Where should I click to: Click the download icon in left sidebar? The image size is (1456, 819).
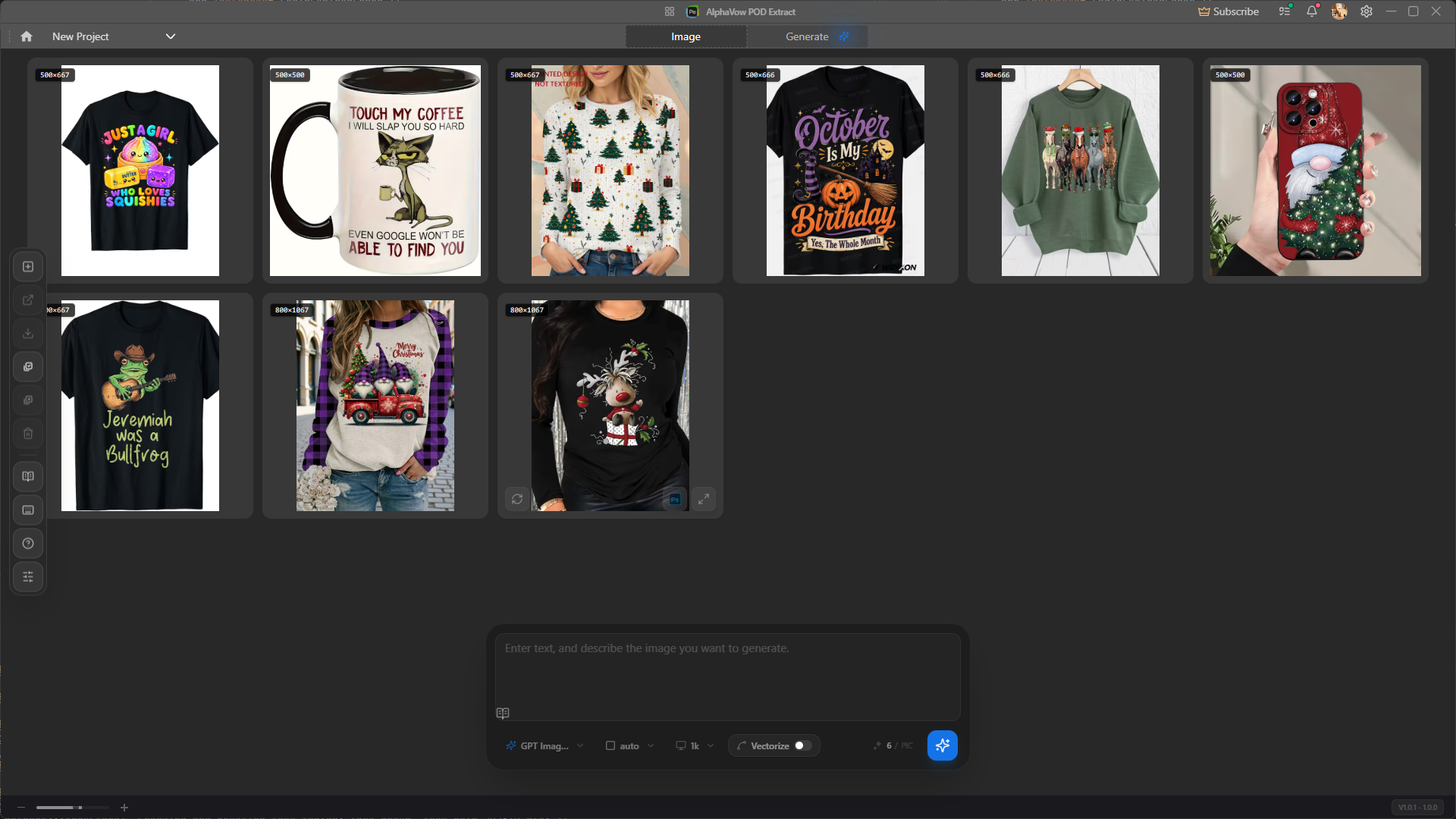[x=28, y=334]
